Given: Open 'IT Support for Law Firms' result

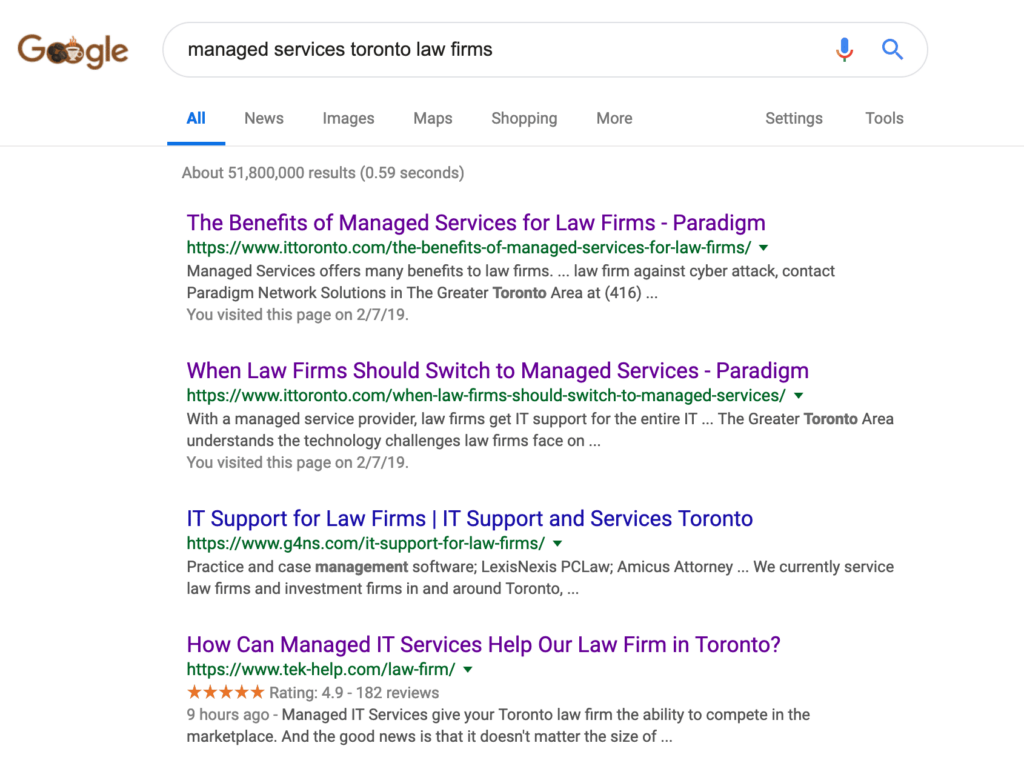Looking at the screenshot, I should (x=469, y=518).
